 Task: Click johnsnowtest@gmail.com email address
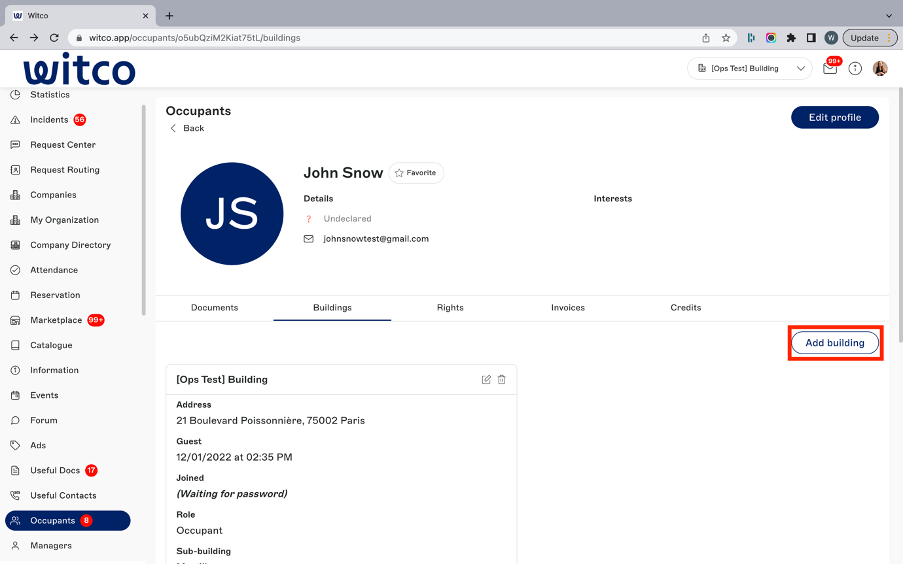coord(376,239)
